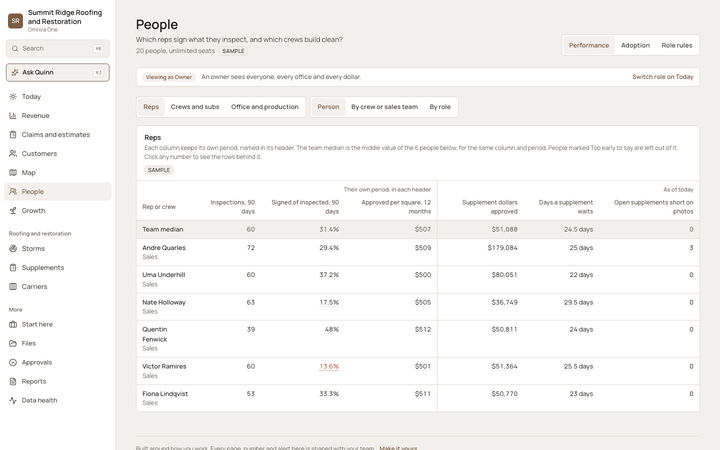720x450 pixels.
Task: Click the Customers people icon
Action: (x=13, y=153)
